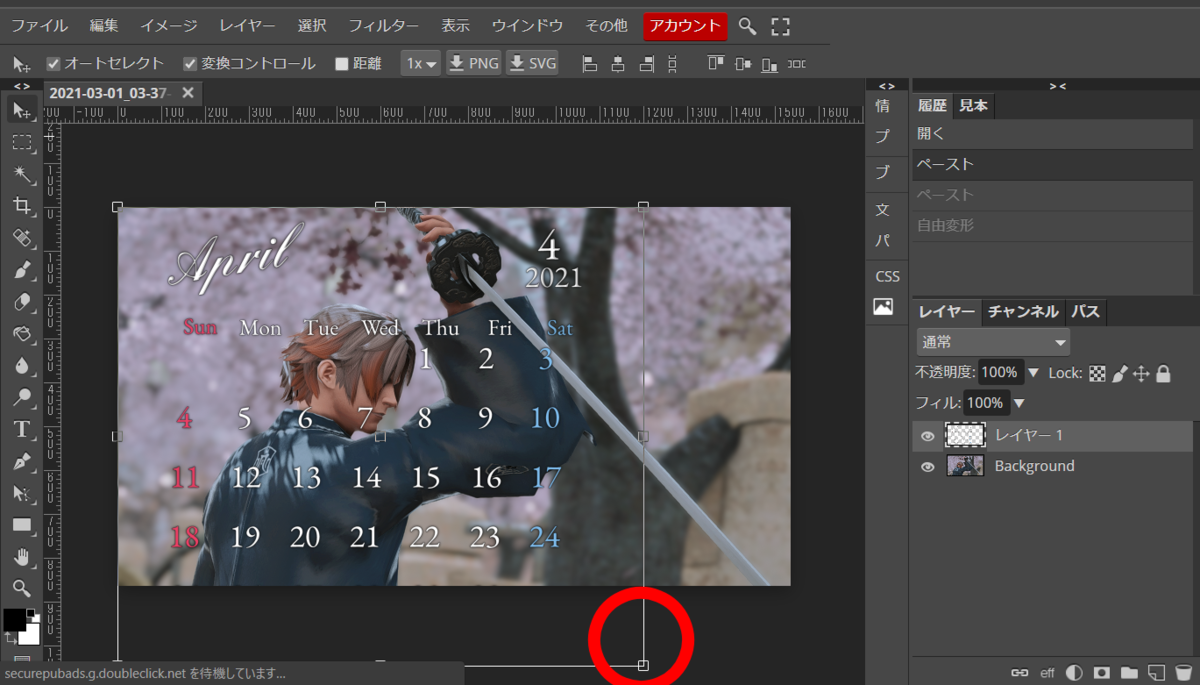Select the Type tool

coord(22,430)
